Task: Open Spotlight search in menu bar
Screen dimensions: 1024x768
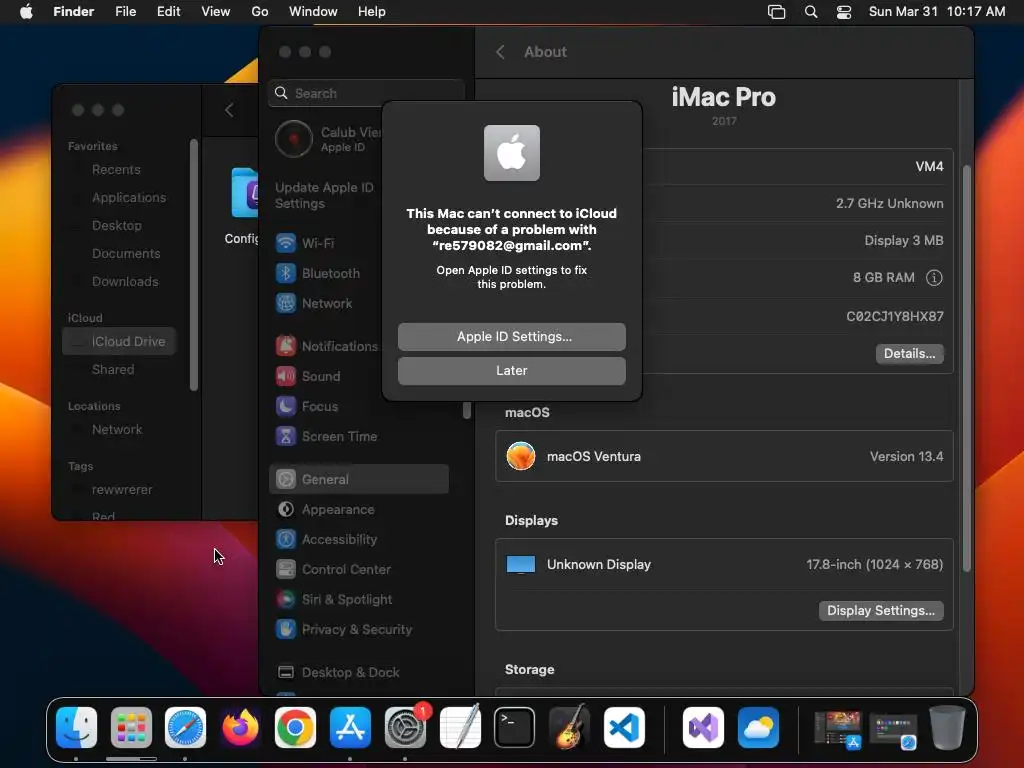Action: (810, 12)
